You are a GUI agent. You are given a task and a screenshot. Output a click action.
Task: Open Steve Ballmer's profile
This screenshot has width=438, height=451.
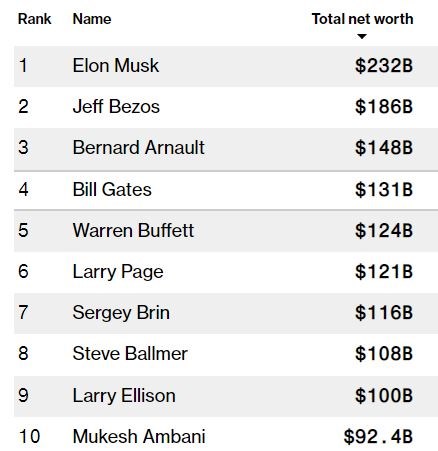130,354
